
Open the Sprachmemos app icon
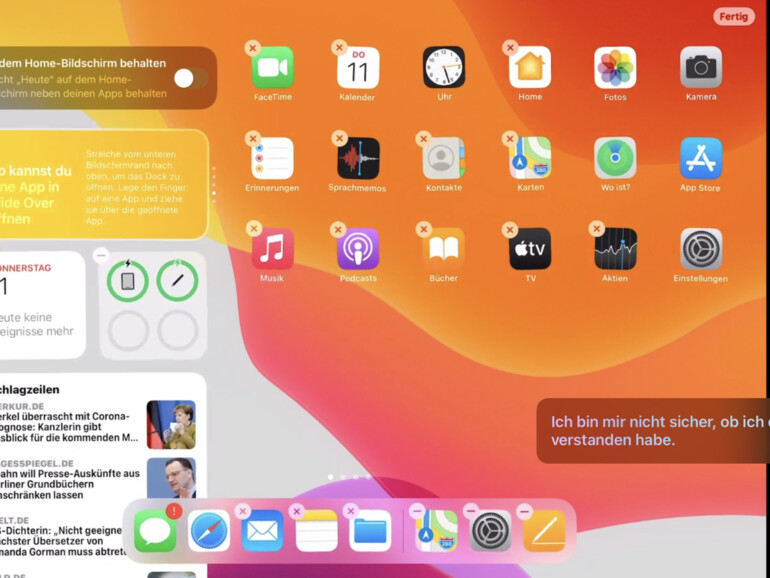coord(358,158)
